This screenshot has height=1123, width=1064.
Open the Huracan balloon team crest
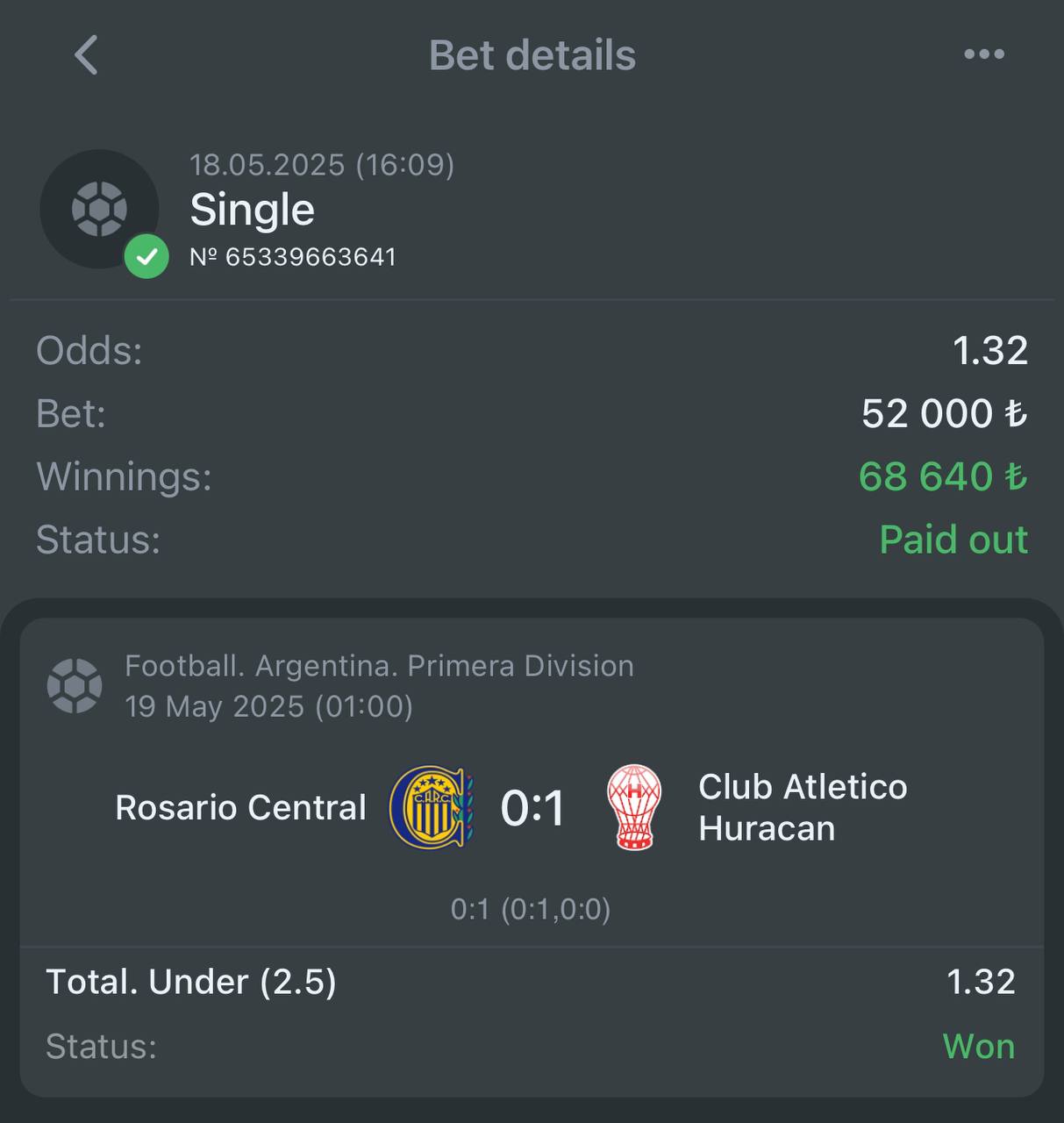coord(634,807)
